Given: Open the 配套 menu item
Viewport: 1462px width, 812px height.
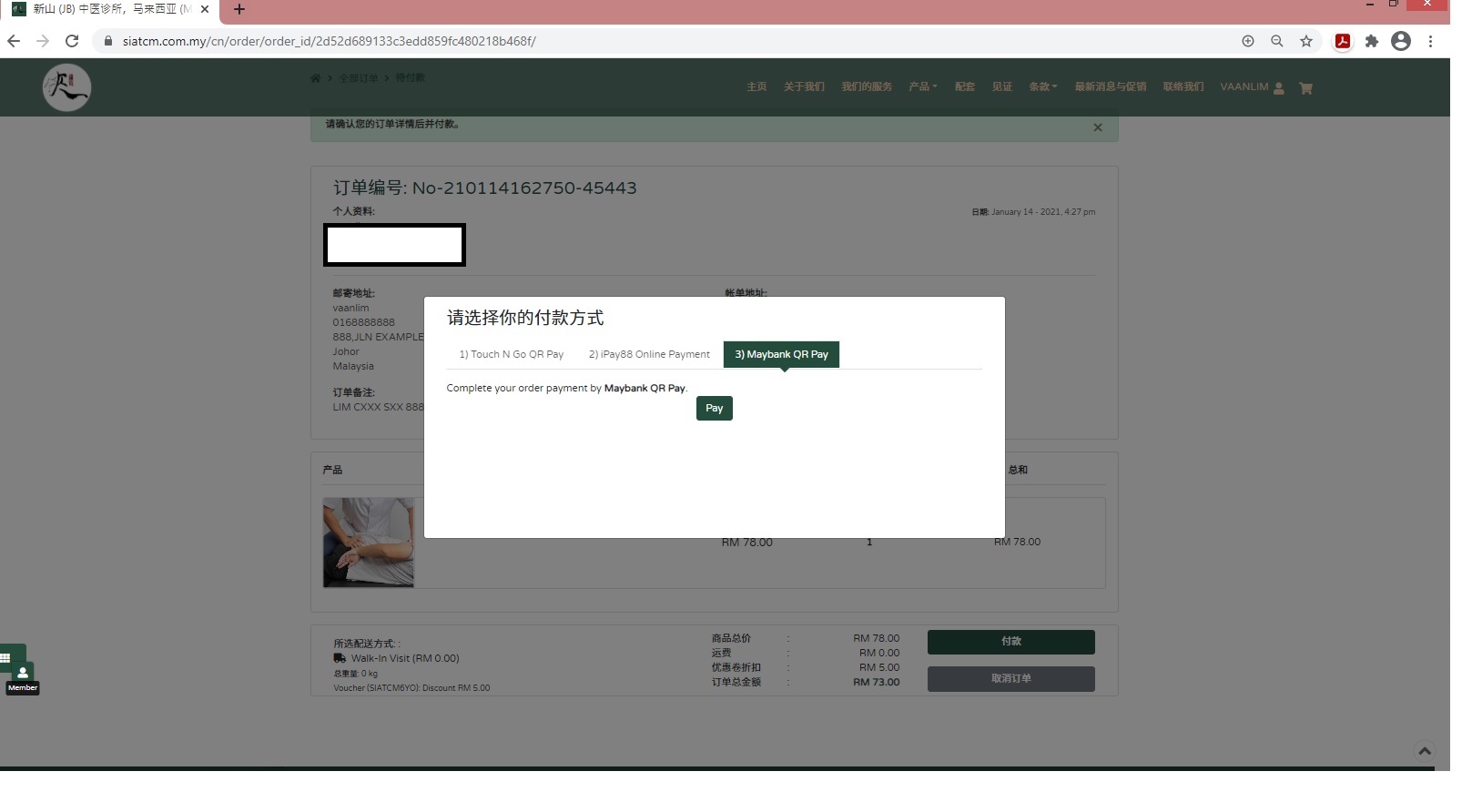Looking at the screenshot, I should point(965,86).
